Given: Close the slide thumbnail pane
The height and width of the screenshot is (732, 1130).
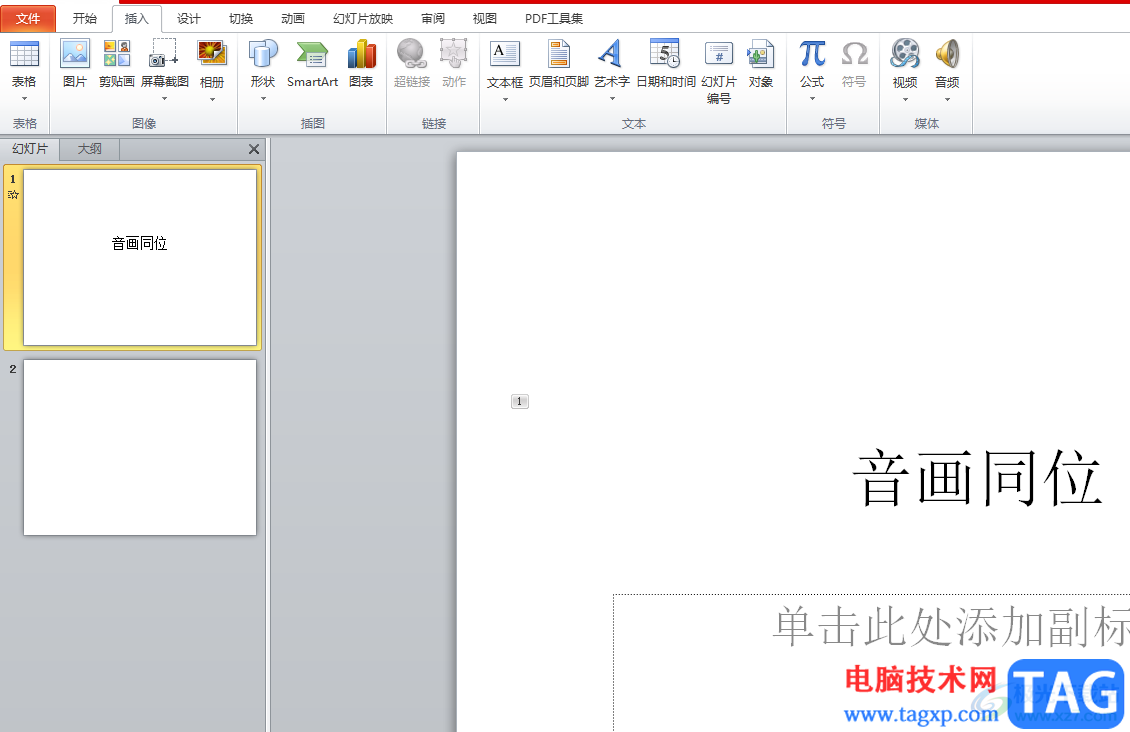Looking at the screenshot, I should [254, 149].
